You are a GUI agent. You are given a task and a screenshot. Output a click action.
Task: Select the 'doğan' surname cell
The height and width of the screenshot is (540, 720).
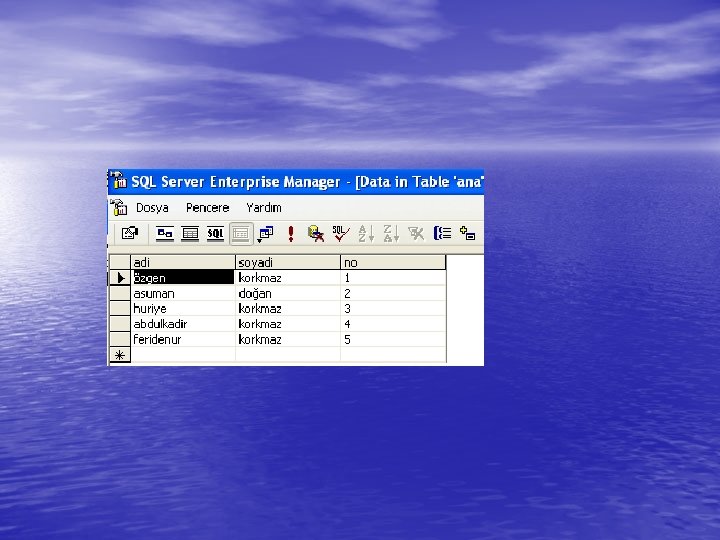coord(288,293)
